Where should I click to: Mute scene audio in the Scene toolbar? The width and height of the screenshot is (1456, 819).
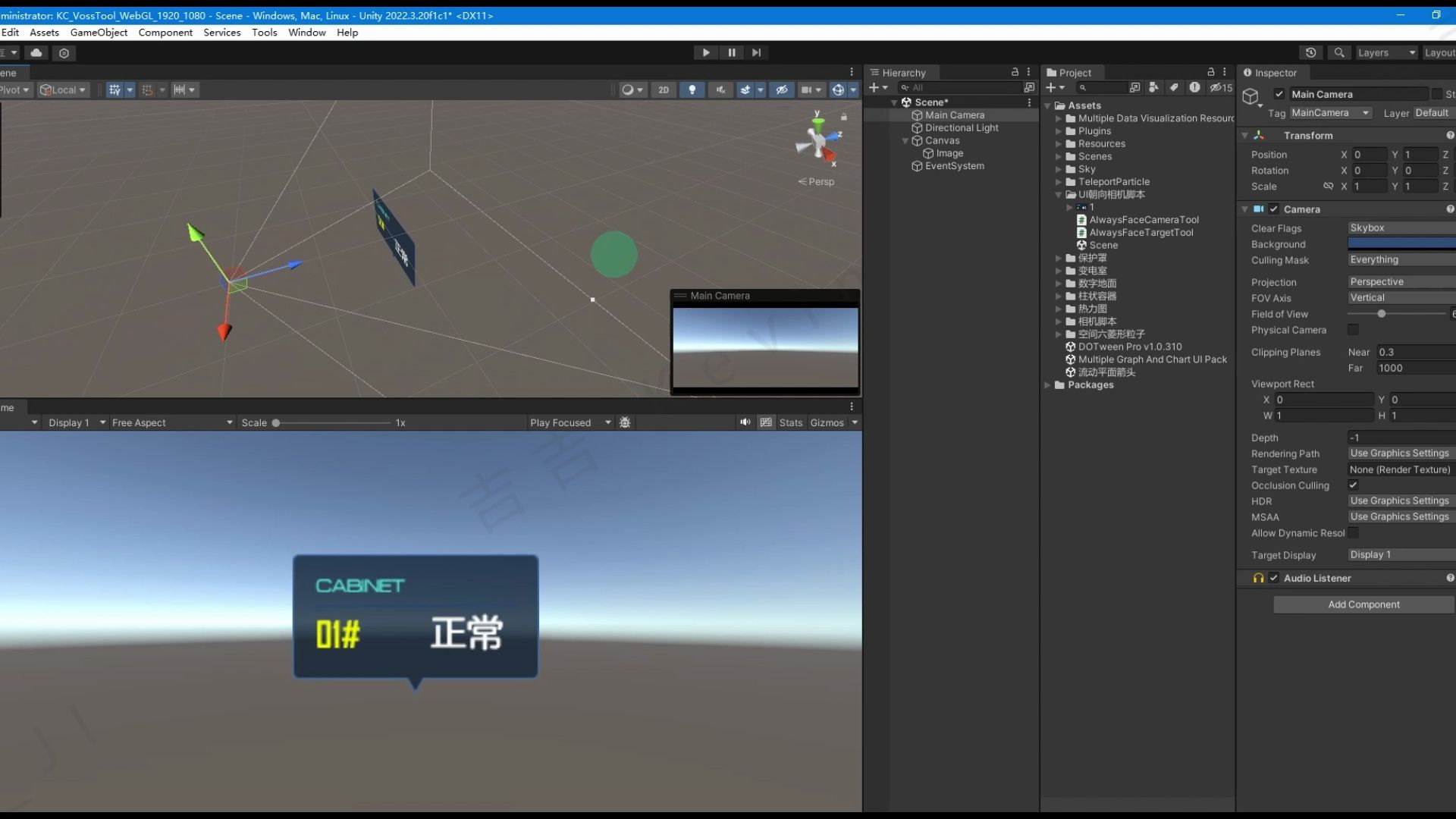point(720,89)
